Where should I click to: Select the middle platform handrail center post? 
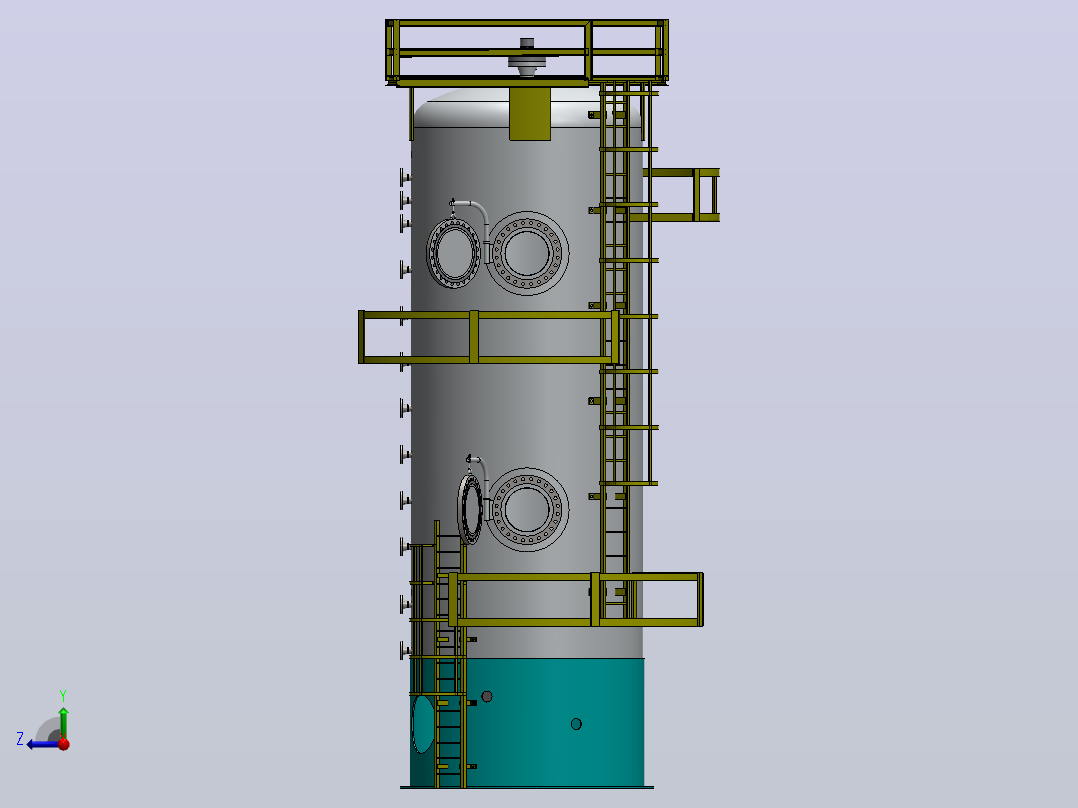[474, 337]
